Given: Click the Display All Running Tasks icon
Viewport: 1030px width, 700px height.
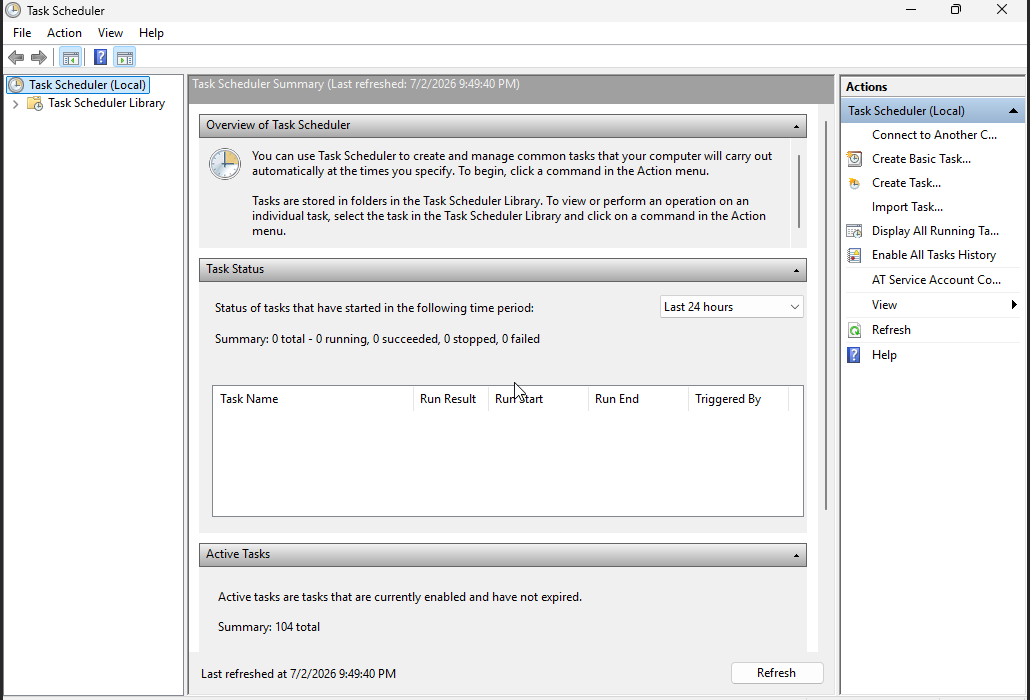Looking at the screenshot, I should [854, 231].
